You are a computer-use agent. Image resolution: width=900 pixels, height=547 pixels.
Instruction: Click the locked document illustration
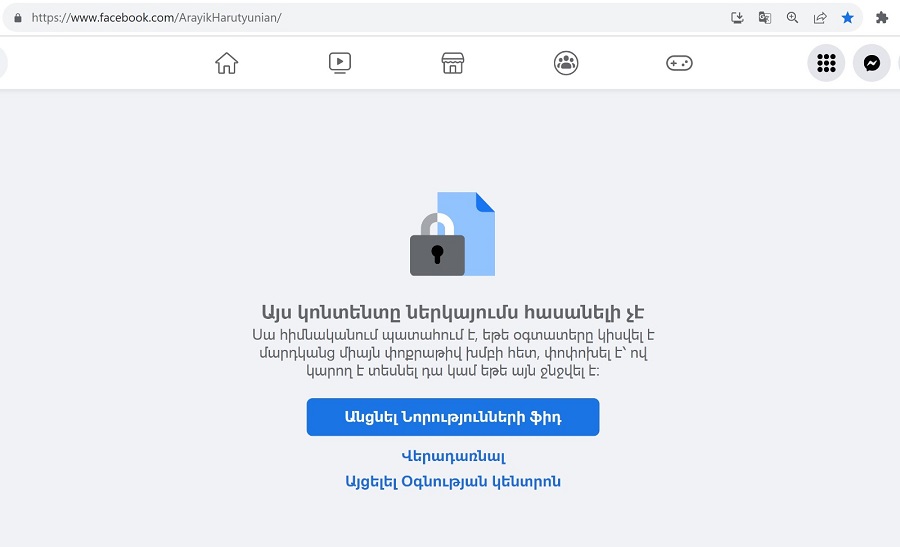click(452, 234)
